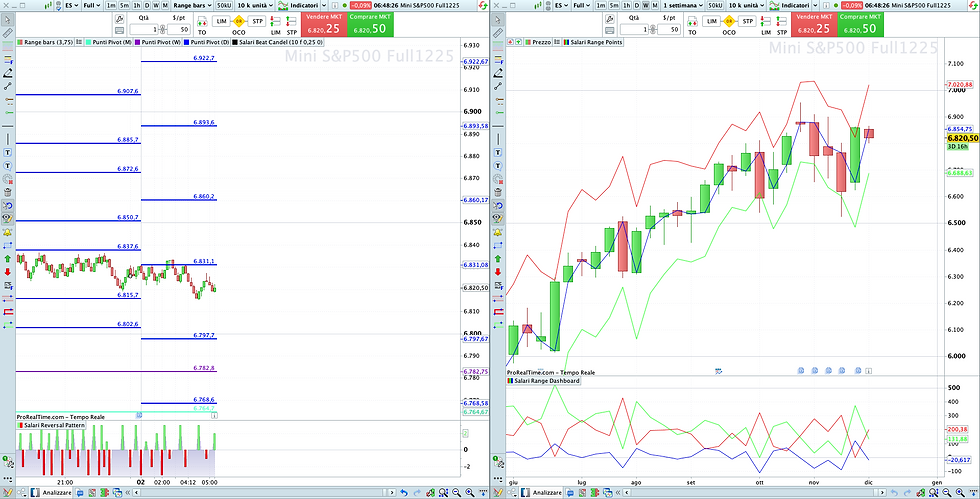The height and width of the screenshot is (499, 980).
Task: Click the wrench order settings icon, right chart
Action: [612, 19]
